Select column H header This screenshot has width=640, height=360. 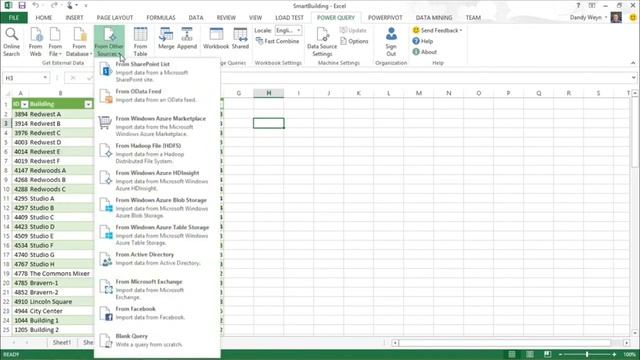269,93
